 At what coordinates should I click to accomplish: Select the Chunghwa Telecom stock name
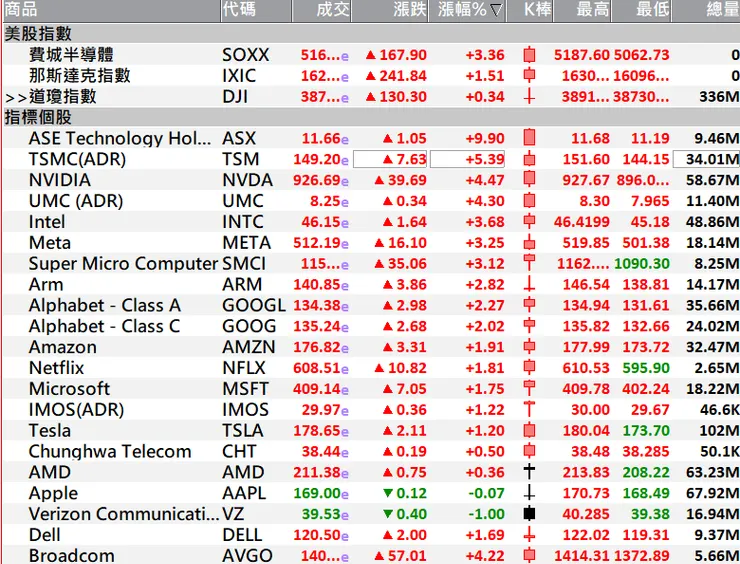110,451
